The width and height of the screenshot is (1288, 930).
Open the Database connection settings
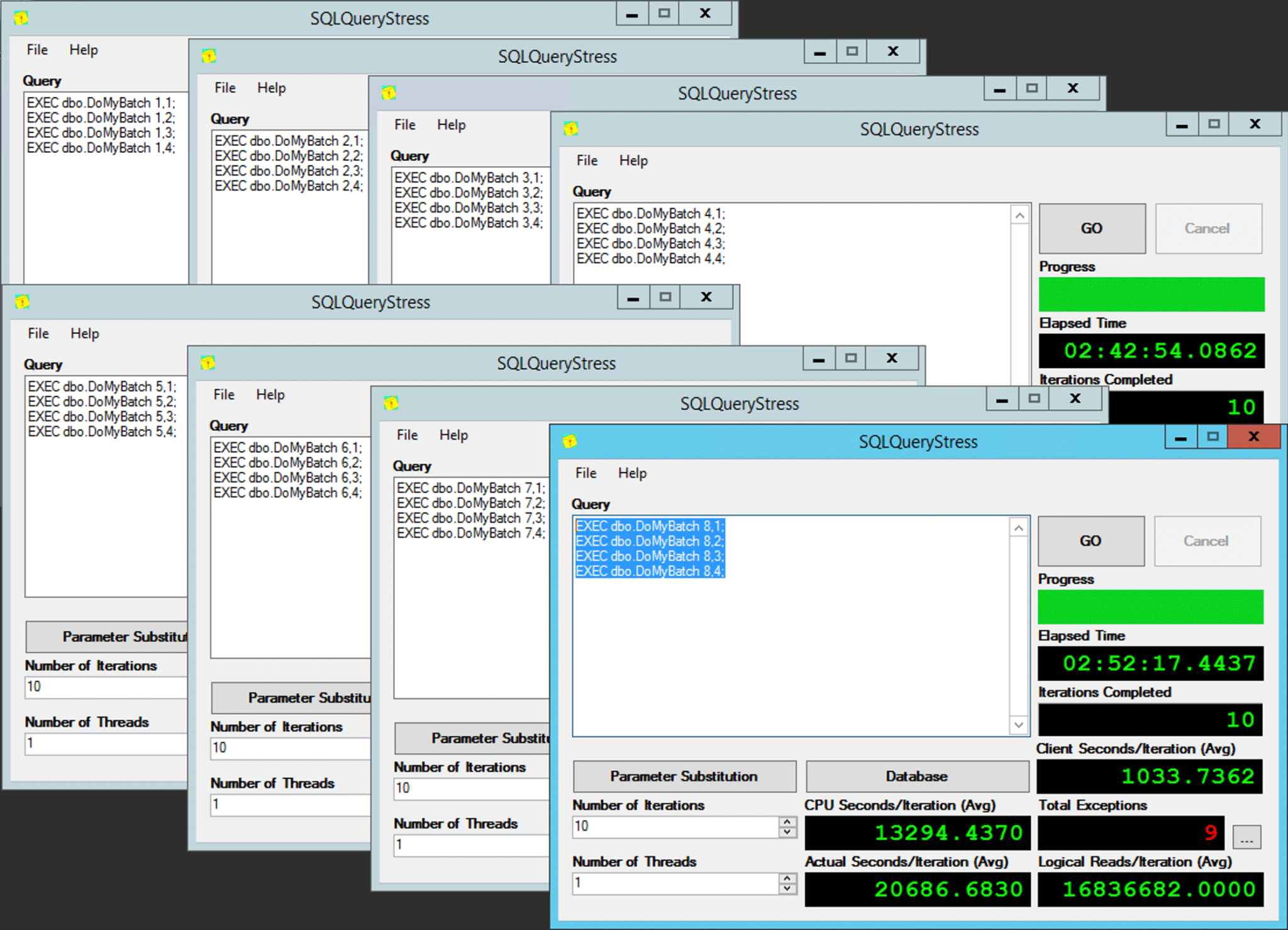pos(916,776)
